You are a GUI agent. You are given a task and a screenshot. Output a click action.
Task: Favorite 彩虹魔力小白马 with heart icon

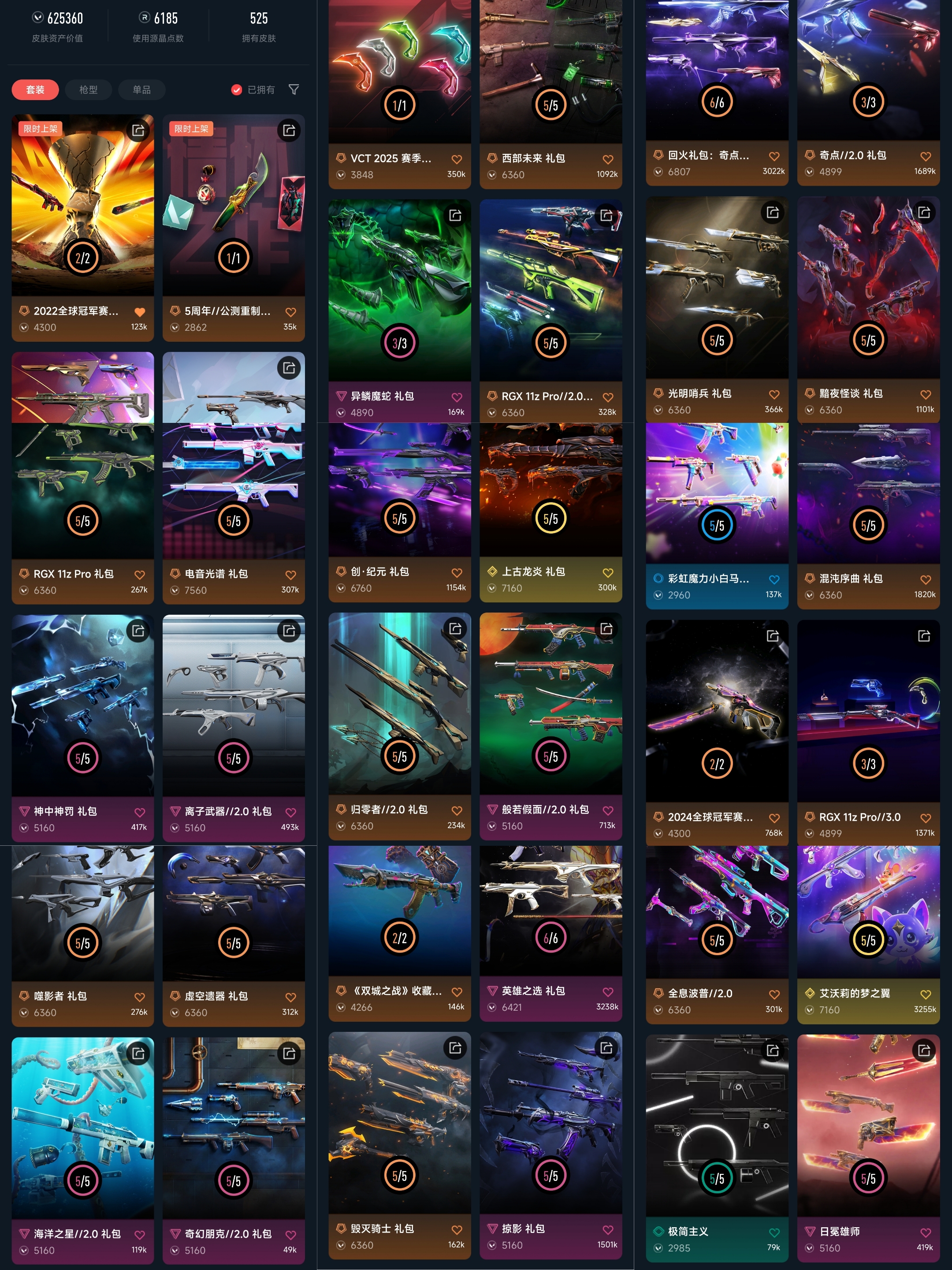click(x=773, y=579)
